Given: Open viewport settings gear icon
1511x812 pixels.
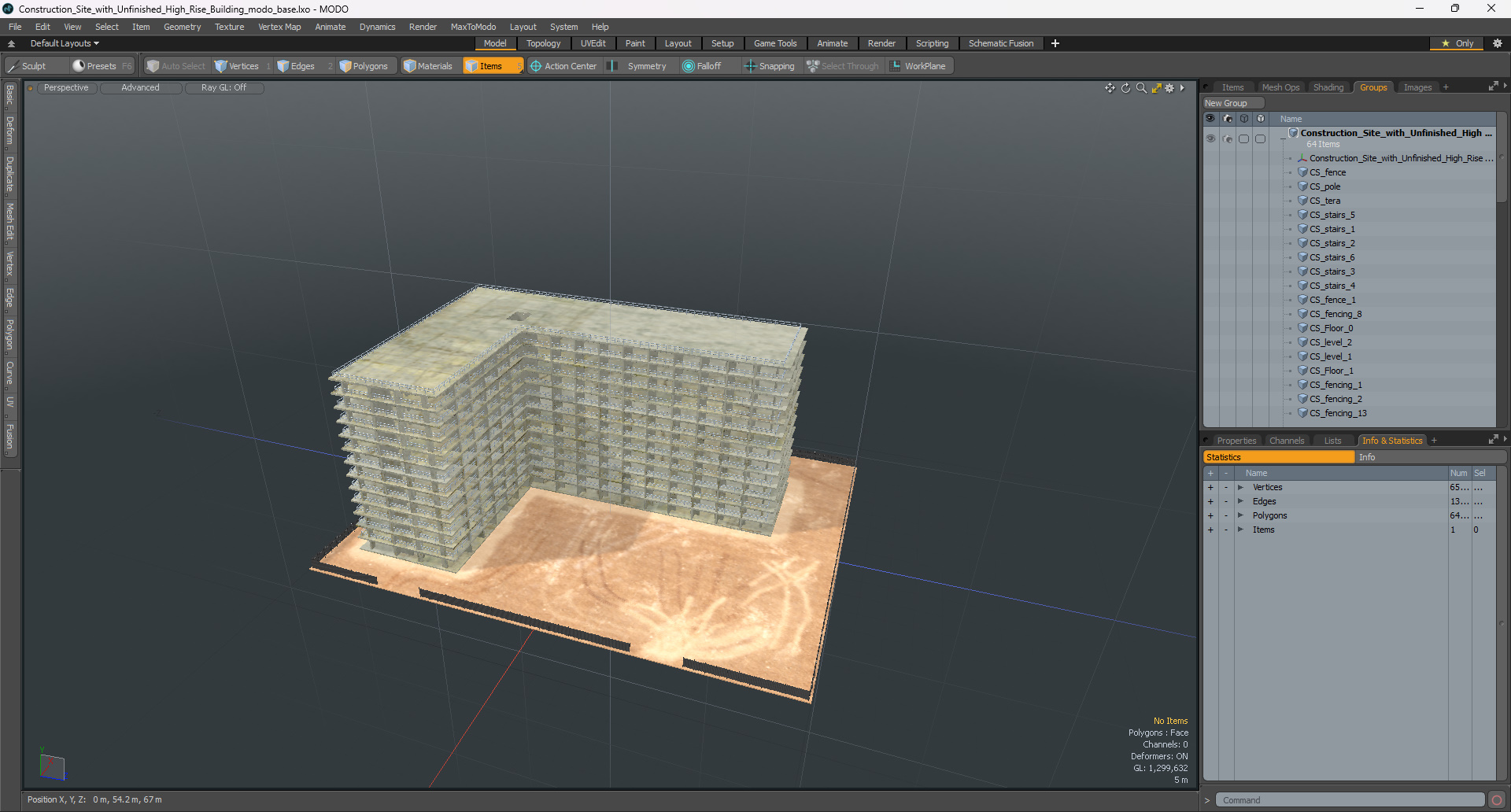Looking at the screenshot, I should coord(1169,88).
